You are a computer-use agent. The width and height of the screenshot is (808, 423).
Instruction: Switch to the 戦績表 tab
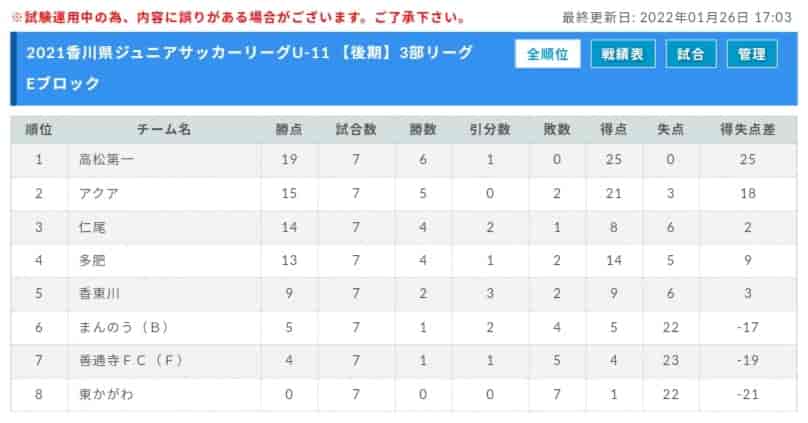(x=623, y=54)
